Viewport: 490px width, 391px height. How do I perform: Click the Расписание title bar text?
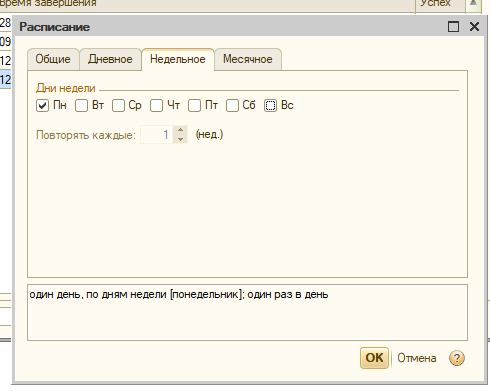(55, 27)
